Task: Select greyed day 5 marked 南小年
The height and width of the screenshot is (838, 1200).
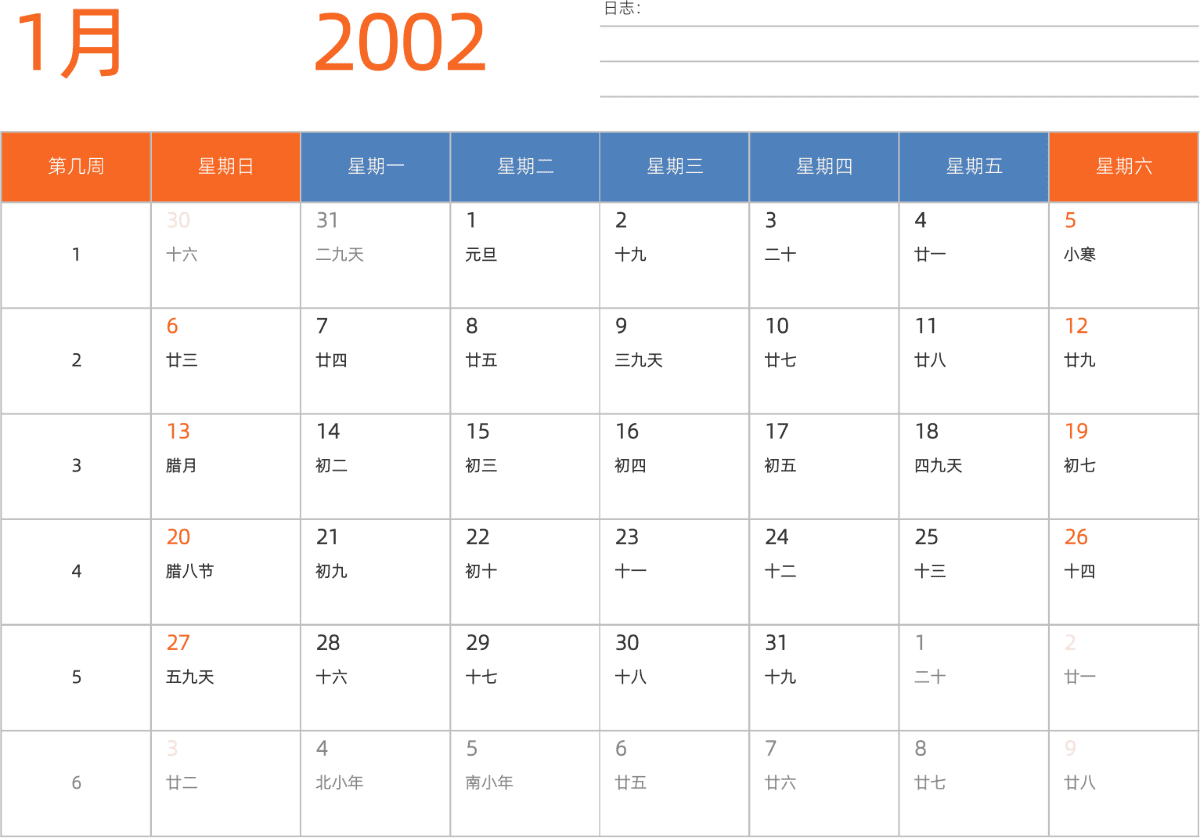Action: pyautogui.click(x=525, y=783)
